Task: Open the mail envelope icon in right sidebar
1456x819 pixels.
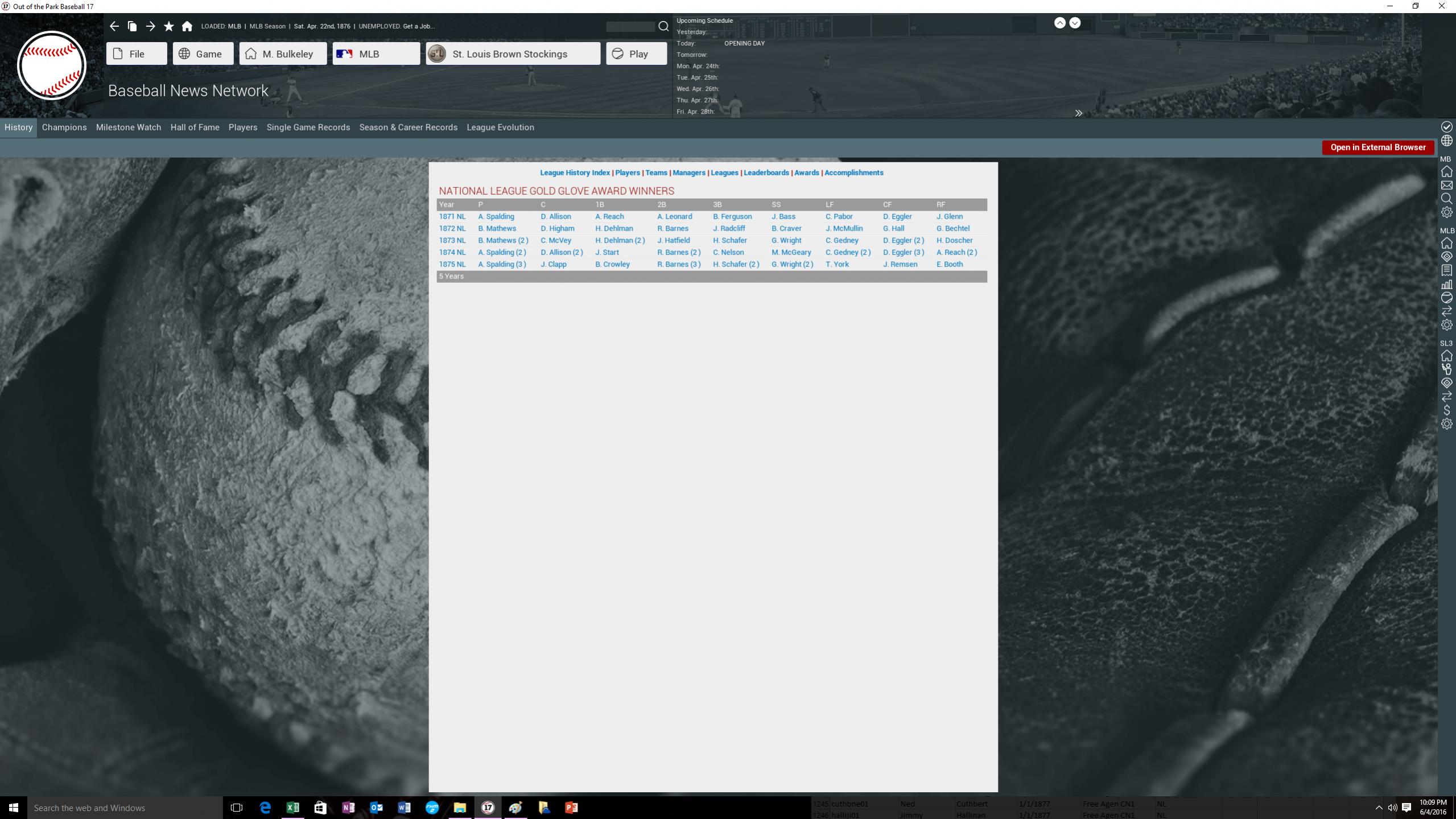Action: tap(1446, 186)
